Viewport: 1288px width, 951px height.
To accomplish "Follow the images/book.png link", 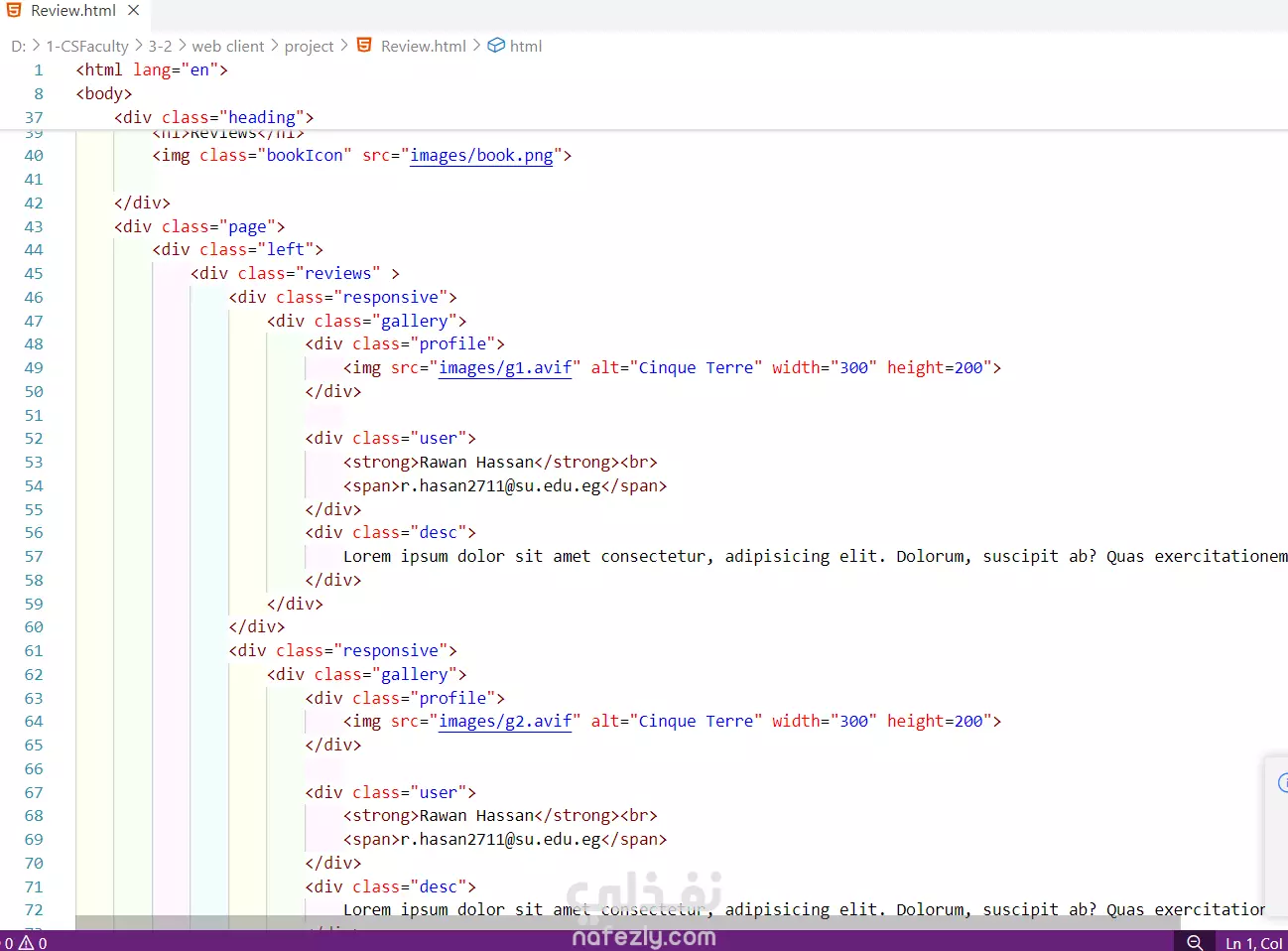I will [481, 155].
